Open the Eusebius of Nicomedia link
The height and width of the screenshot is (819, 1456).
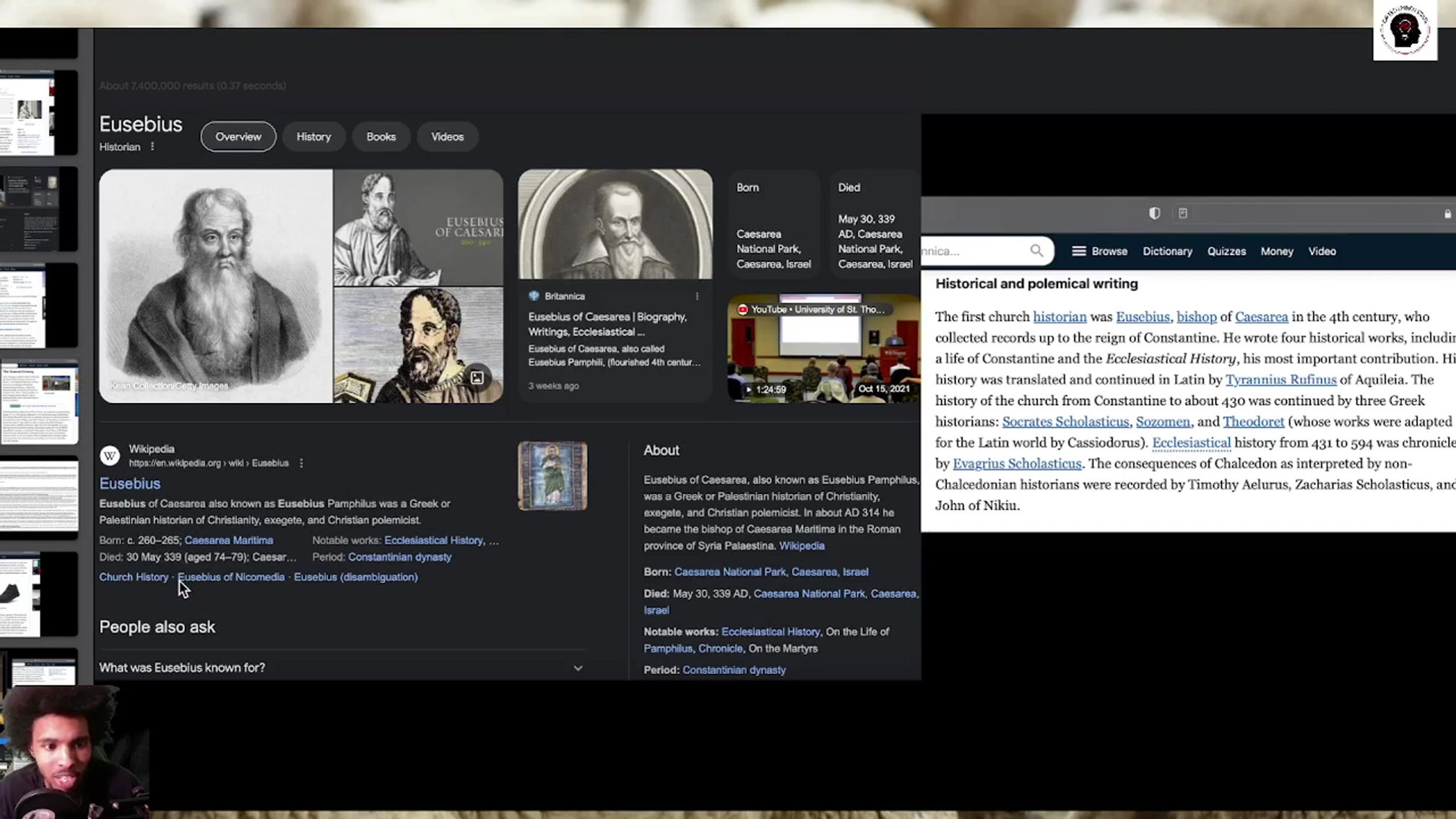point(231,577)
